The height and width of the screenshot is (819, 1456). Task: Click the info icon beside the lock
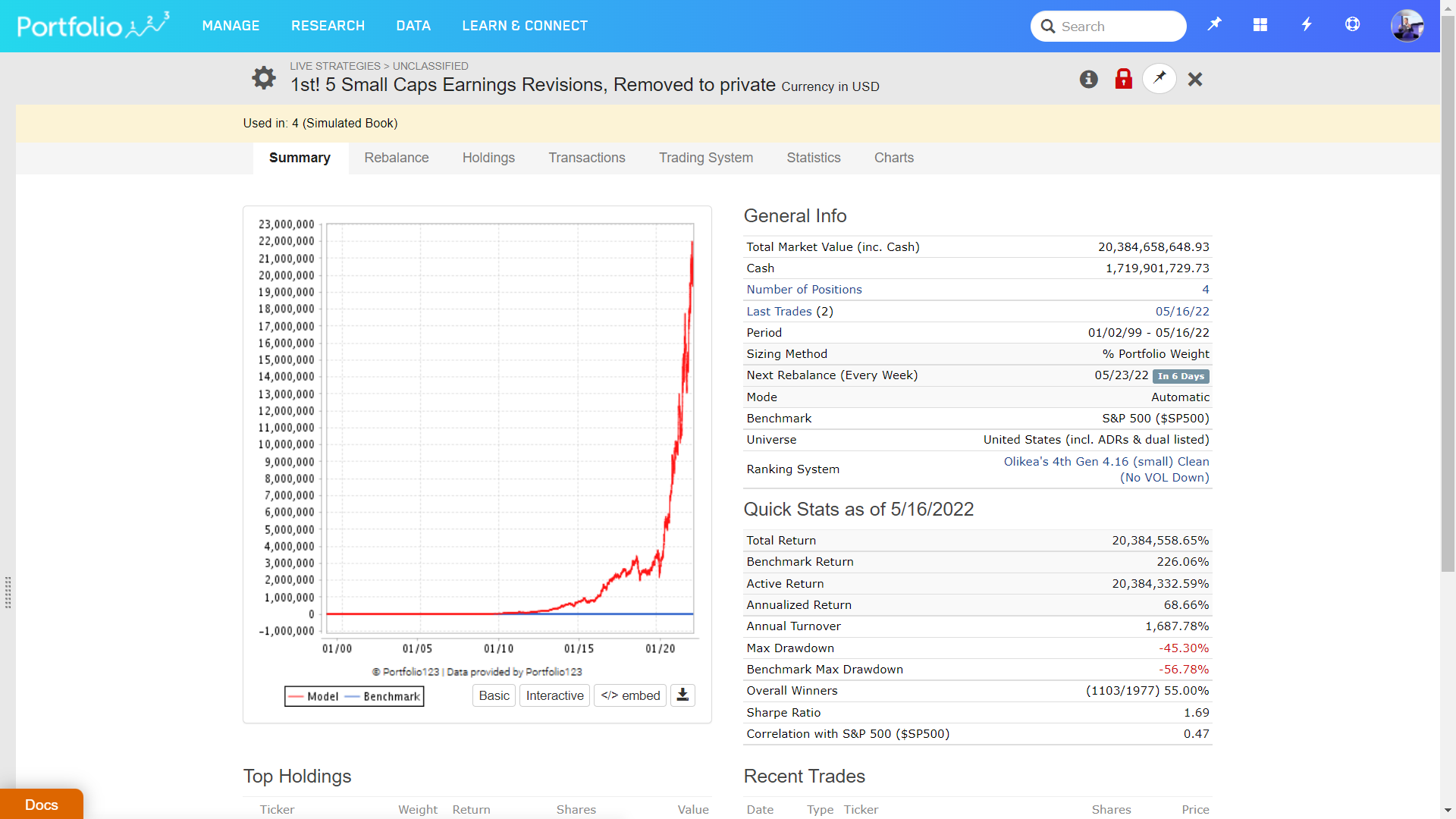click(1088, 79)
